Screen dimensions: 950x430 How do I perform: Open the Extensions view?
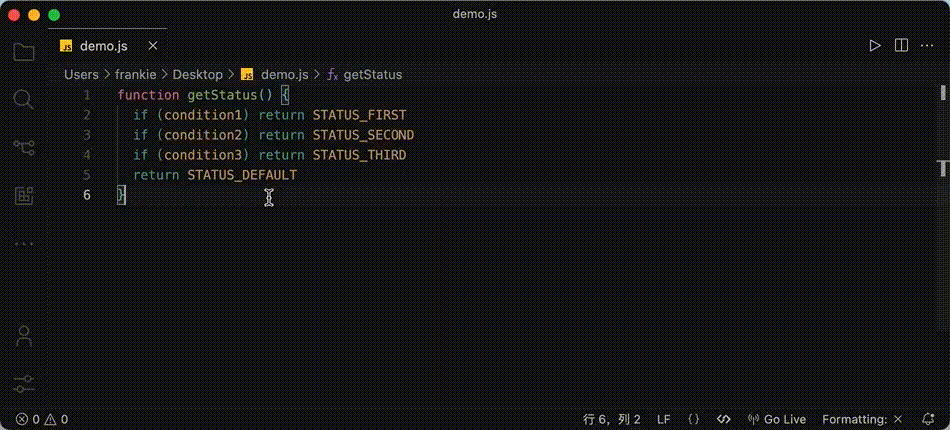[23, 195]
